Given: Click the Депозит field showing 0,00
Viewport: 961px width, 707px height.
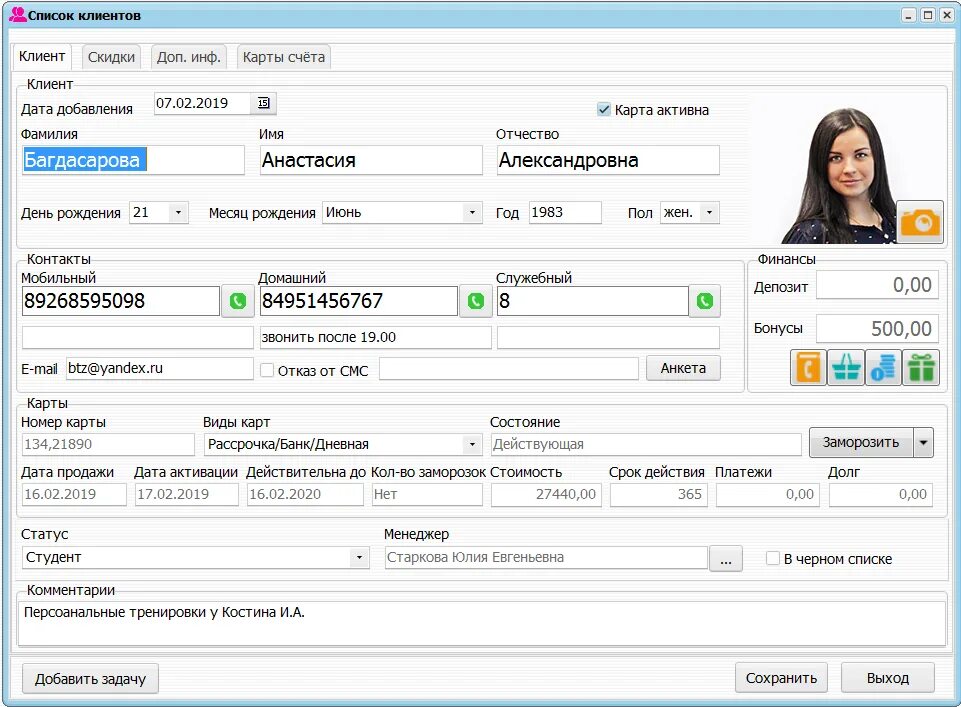Looking at the screenshot, I should [x=877, y=285].
